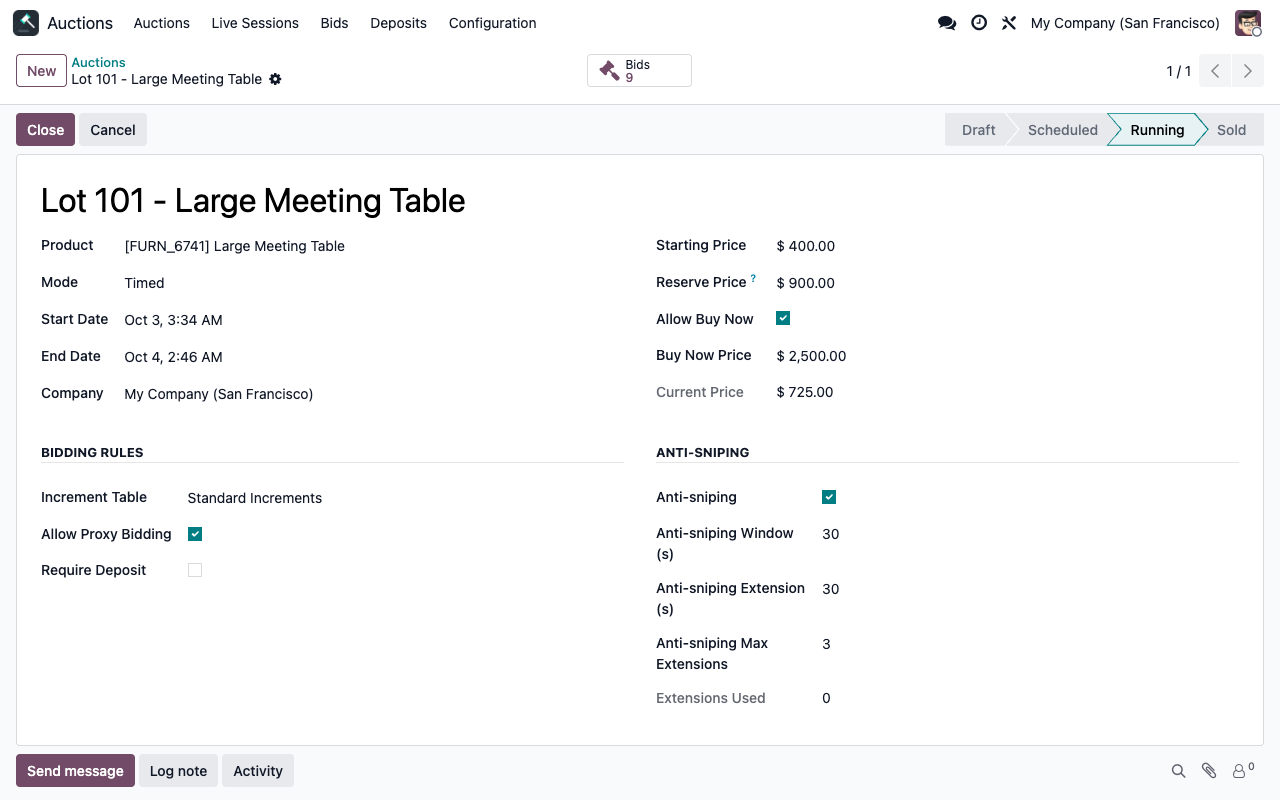Edit the Buy Now Price field
This screenshot has height=800, width=1280.
pyautogui.click(x=1007, y=356)
